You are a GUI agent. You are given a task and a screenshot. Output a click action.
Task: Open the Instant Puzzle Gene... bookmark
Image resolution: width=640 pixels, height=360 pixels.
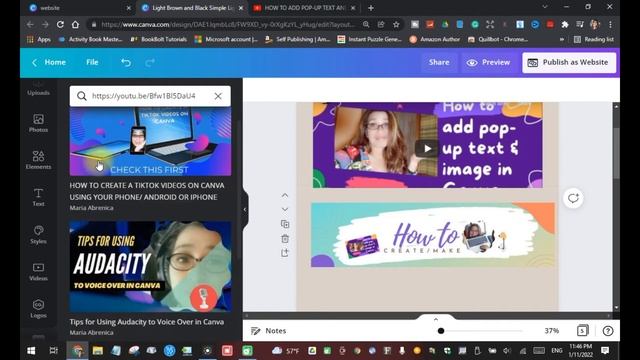(369, 40)
